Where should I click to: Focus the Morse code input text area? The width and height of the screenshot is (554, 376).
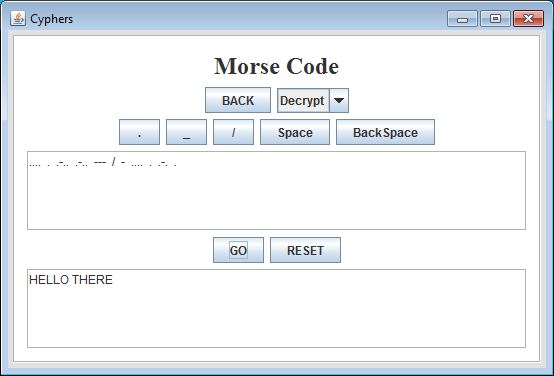coord(276,190)
